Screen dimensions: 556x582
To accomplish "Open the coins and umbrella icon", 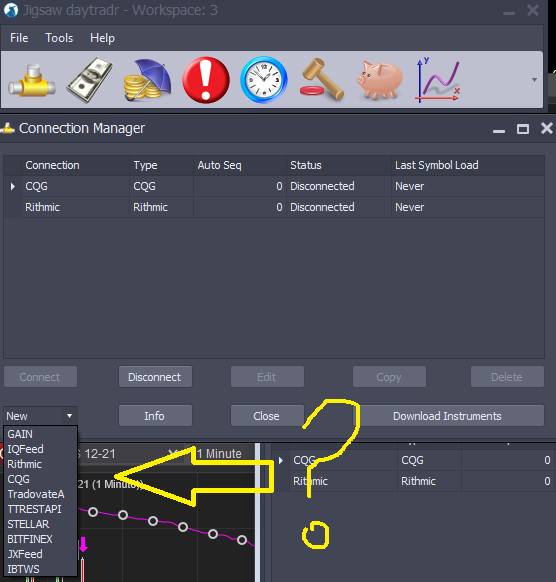I will pyautogui.click(x=147, y=80).
